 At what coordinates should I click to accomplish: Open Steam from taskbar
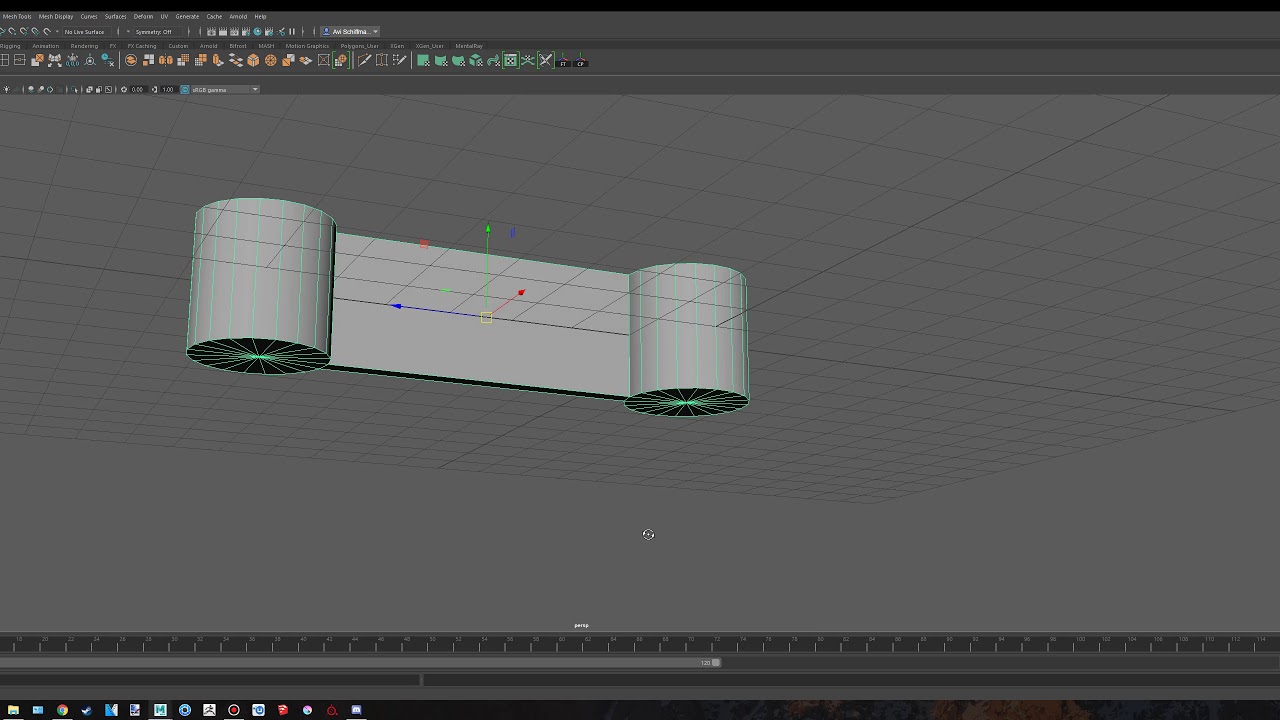[x=86, y=710]
